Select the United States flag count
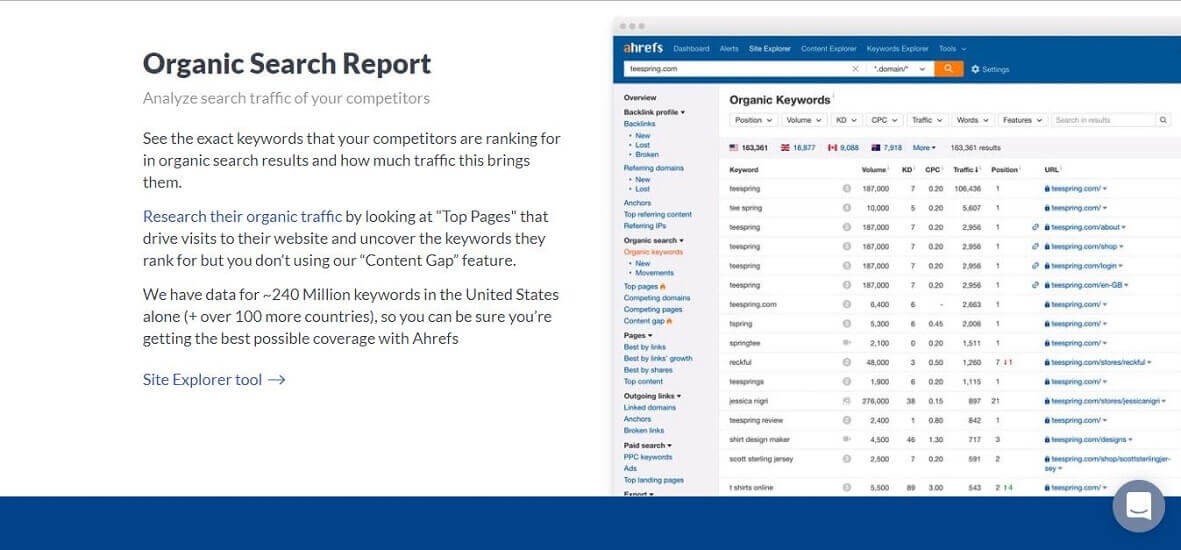Screen dimensions: 1181x550 click(748, 147)
